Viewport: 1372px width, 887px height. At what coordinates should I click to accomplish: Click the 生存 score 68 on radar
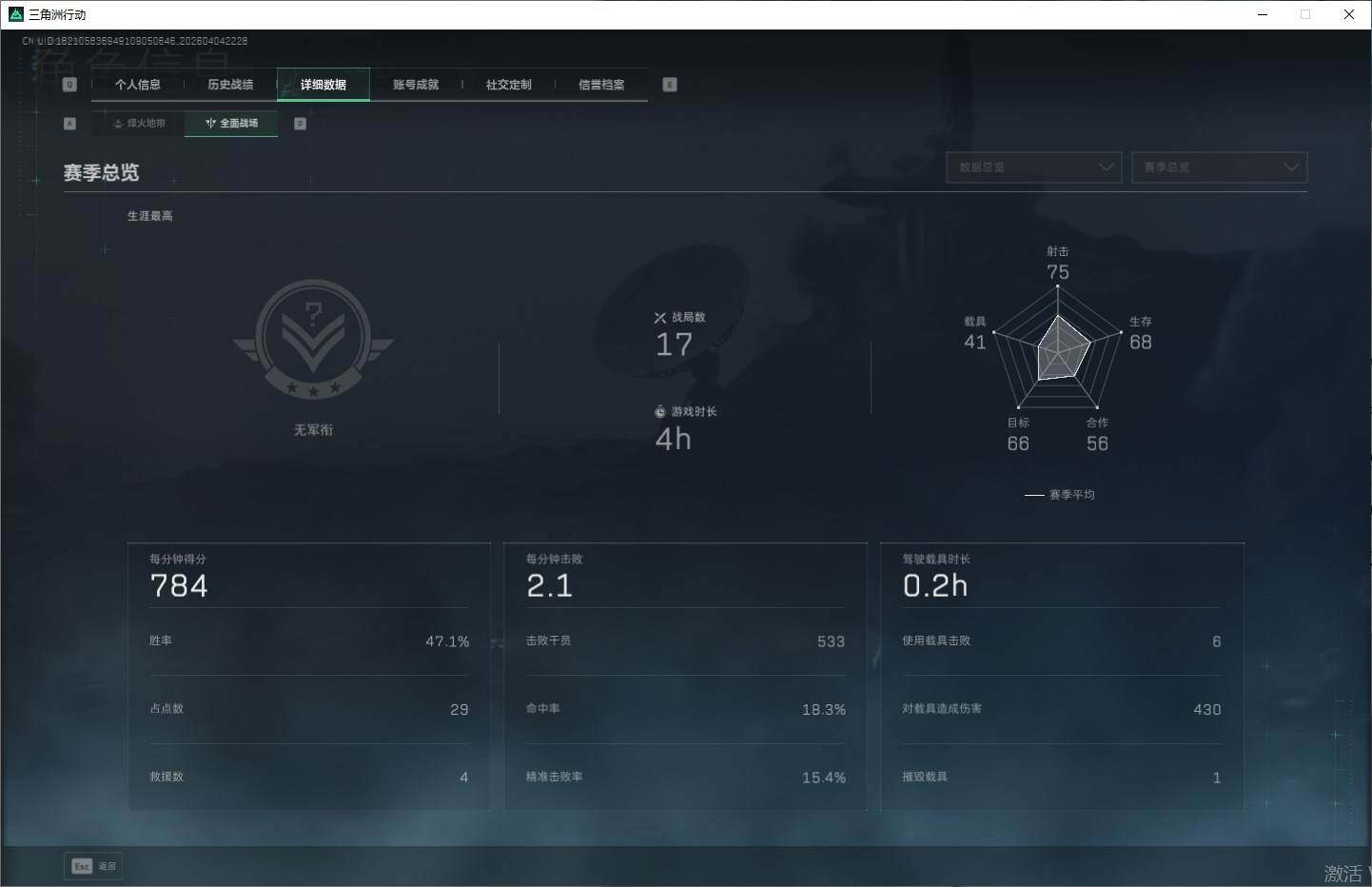click(x=1141, y=343)
